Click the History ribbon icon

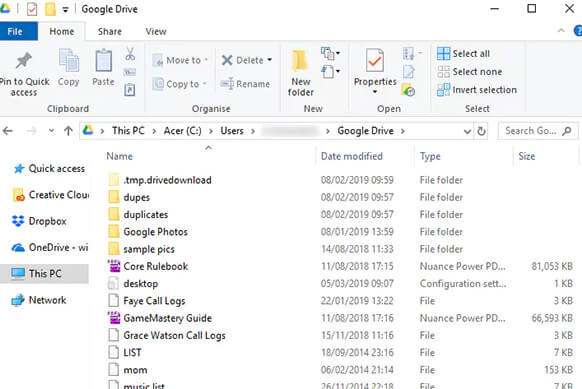tap(408, 90)
